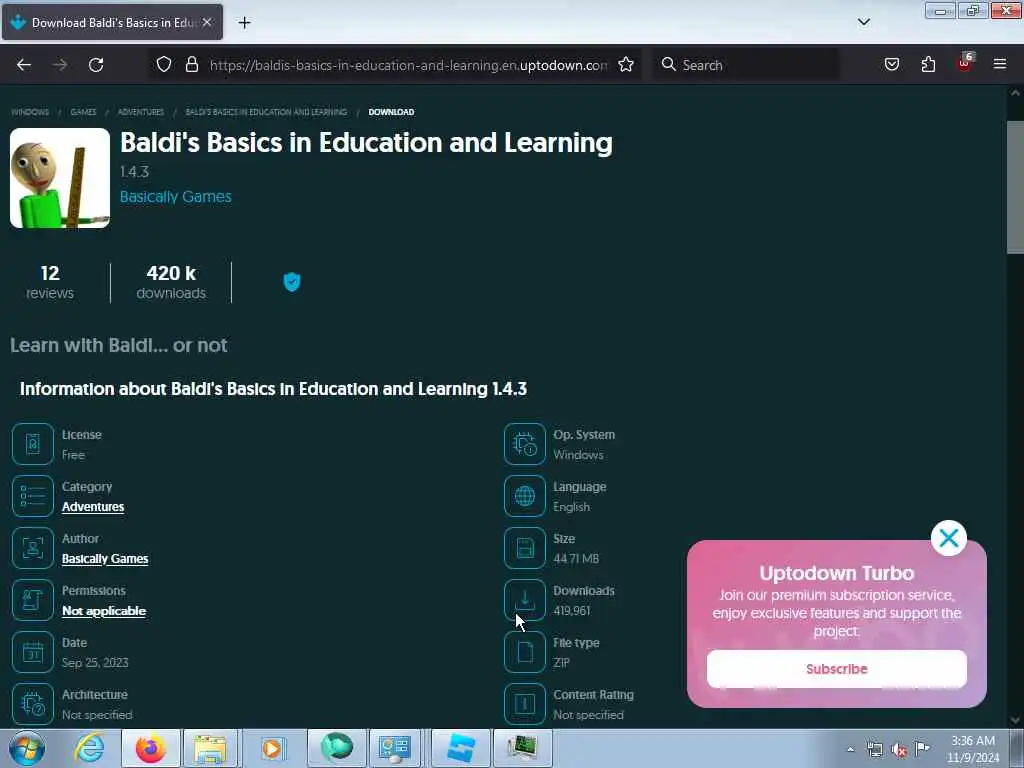Open the Windows Start menu
The image size is (1024, 768).
(27, 748)
